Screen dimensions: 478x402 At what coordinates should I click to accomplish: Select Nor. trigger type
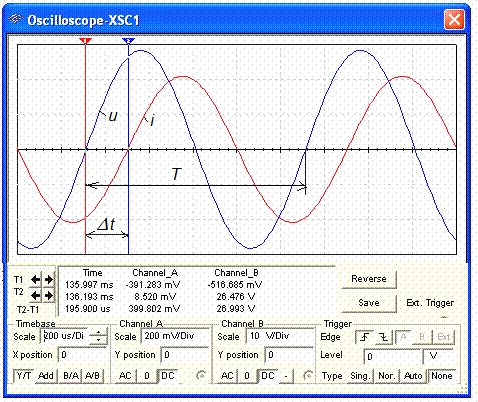tap(387, 376)
